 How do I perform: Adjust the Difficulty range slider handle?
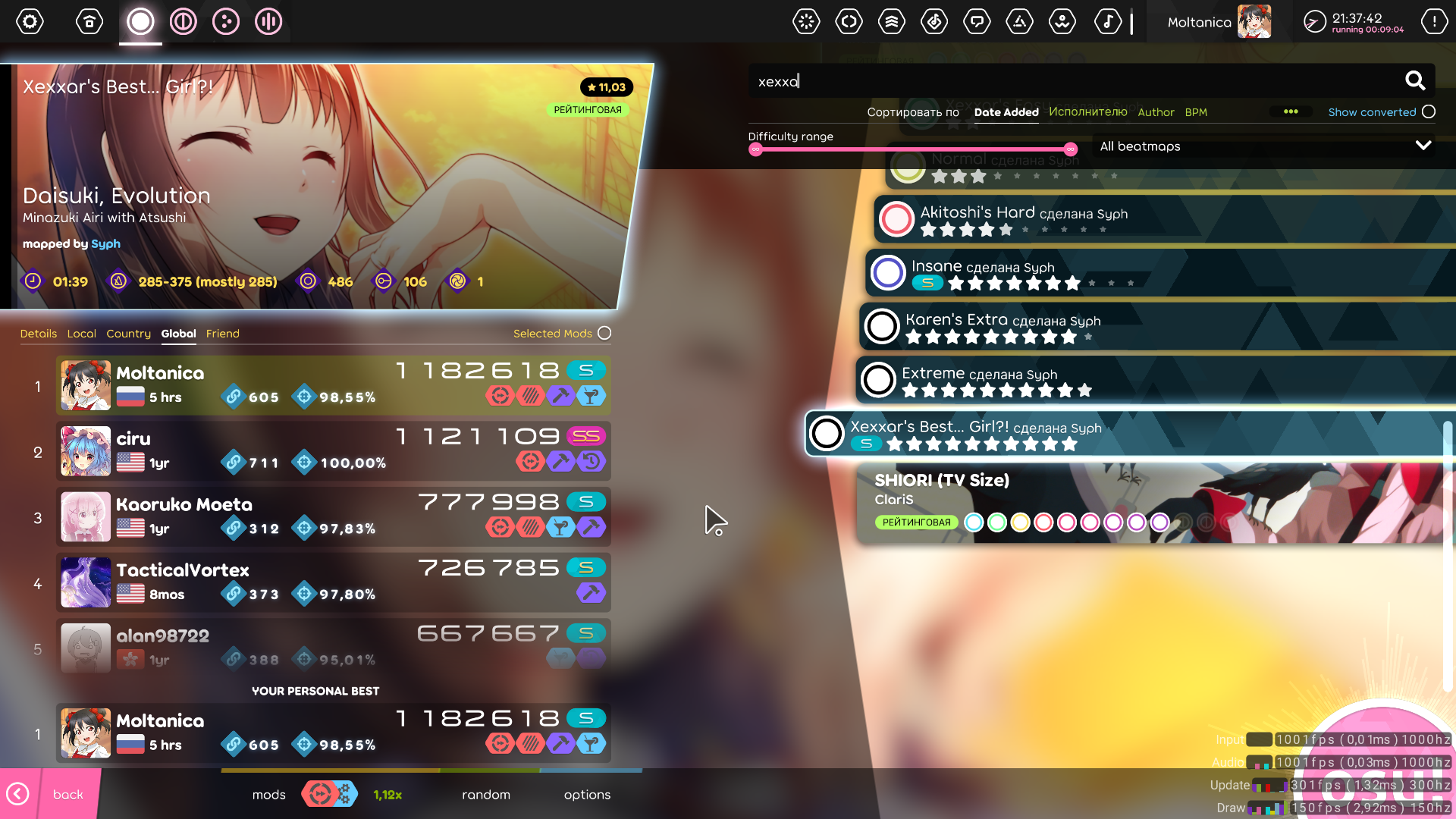[x=1071, y=149]
